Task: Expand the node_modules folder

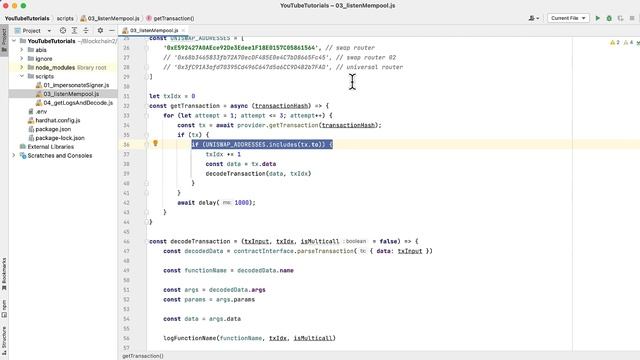Action: (x=22, y=67)
